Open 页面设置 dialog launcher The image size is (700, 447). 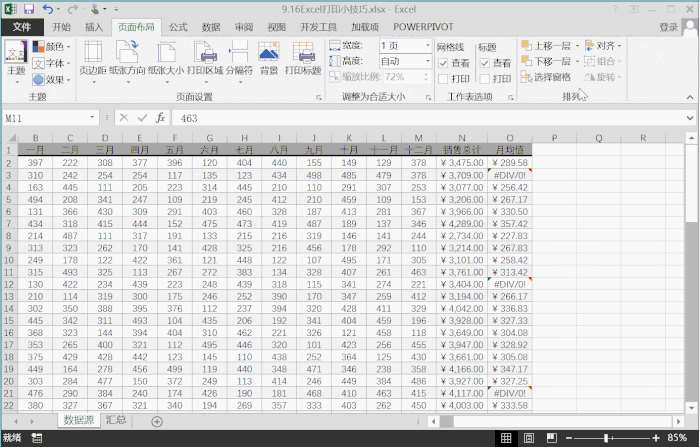pos(319,97)
